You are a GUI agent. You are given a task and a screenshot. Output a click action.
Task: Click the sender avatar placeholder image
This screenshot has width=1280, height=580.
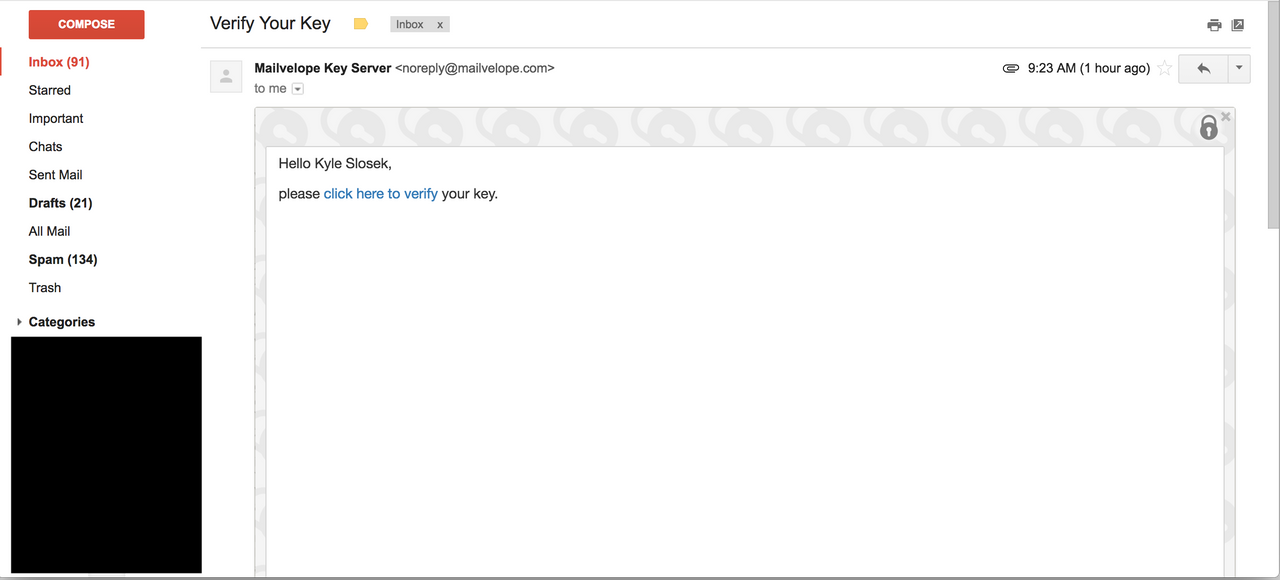point(226,76)
